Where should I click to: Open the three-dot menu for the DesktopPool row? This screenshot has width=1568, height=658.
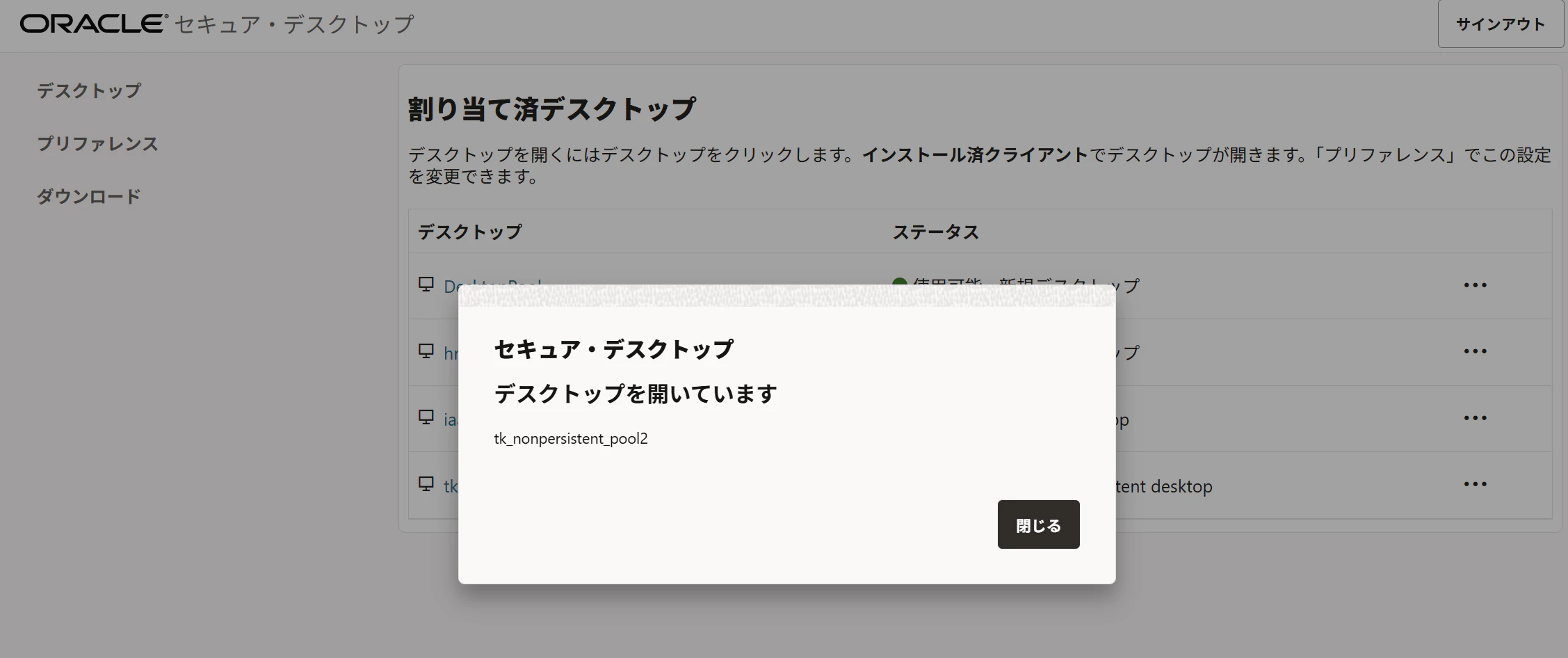(1475, 285)
